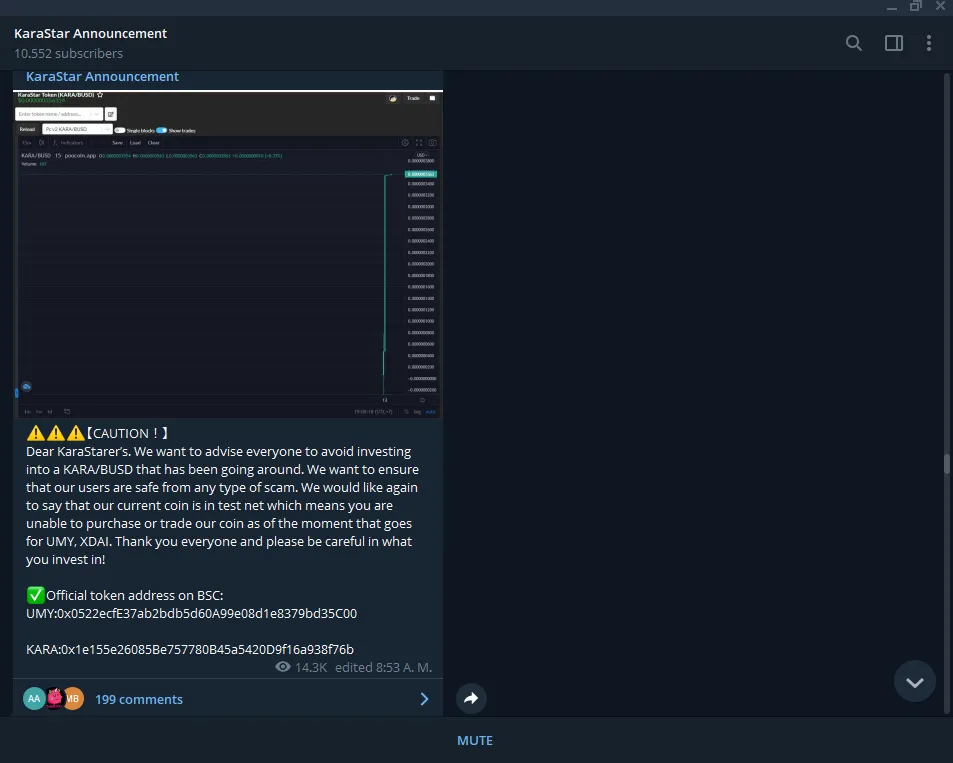Click the edited 8:53 A. M. timestamp
Viewport: 953px width, 763px height.
[x=384, y=668]
